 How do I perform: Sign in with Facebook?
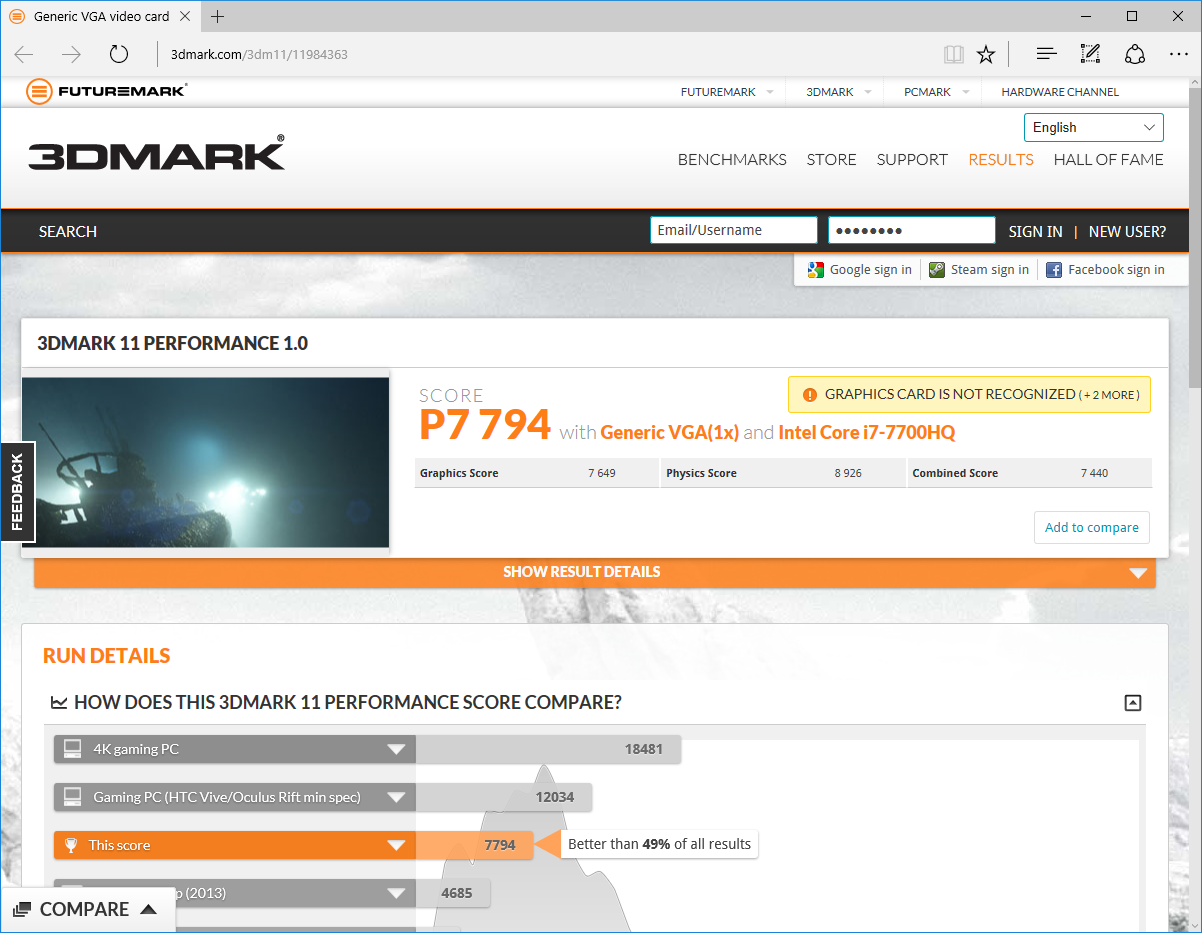coord(1105,269)
